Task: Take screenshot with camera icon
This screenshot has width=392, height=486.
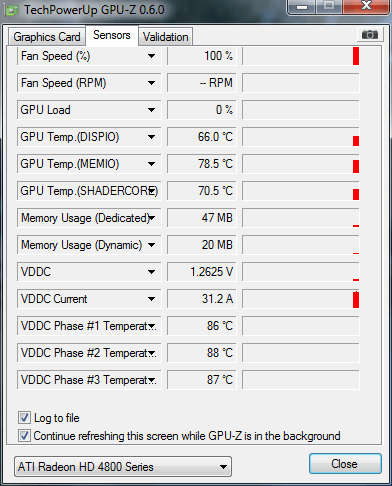Action: point(369,34)
